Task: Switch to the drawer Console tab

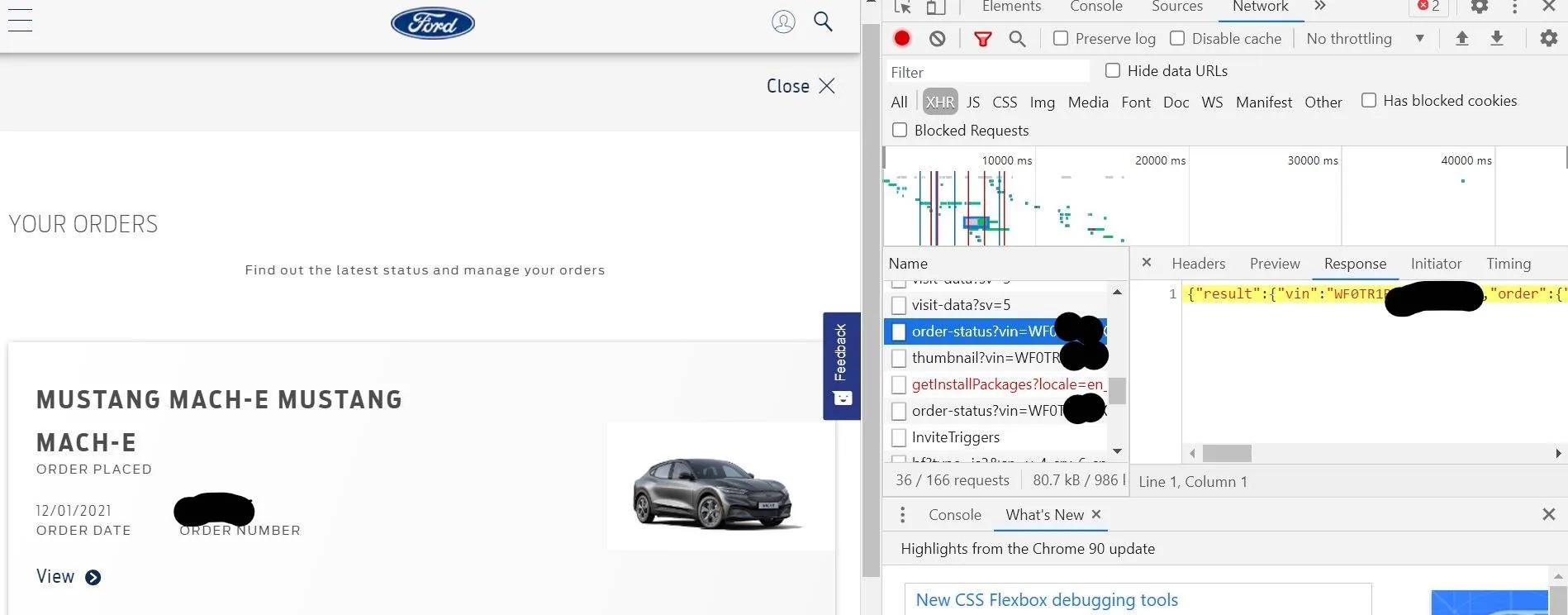Action: (x=955, y=514)
